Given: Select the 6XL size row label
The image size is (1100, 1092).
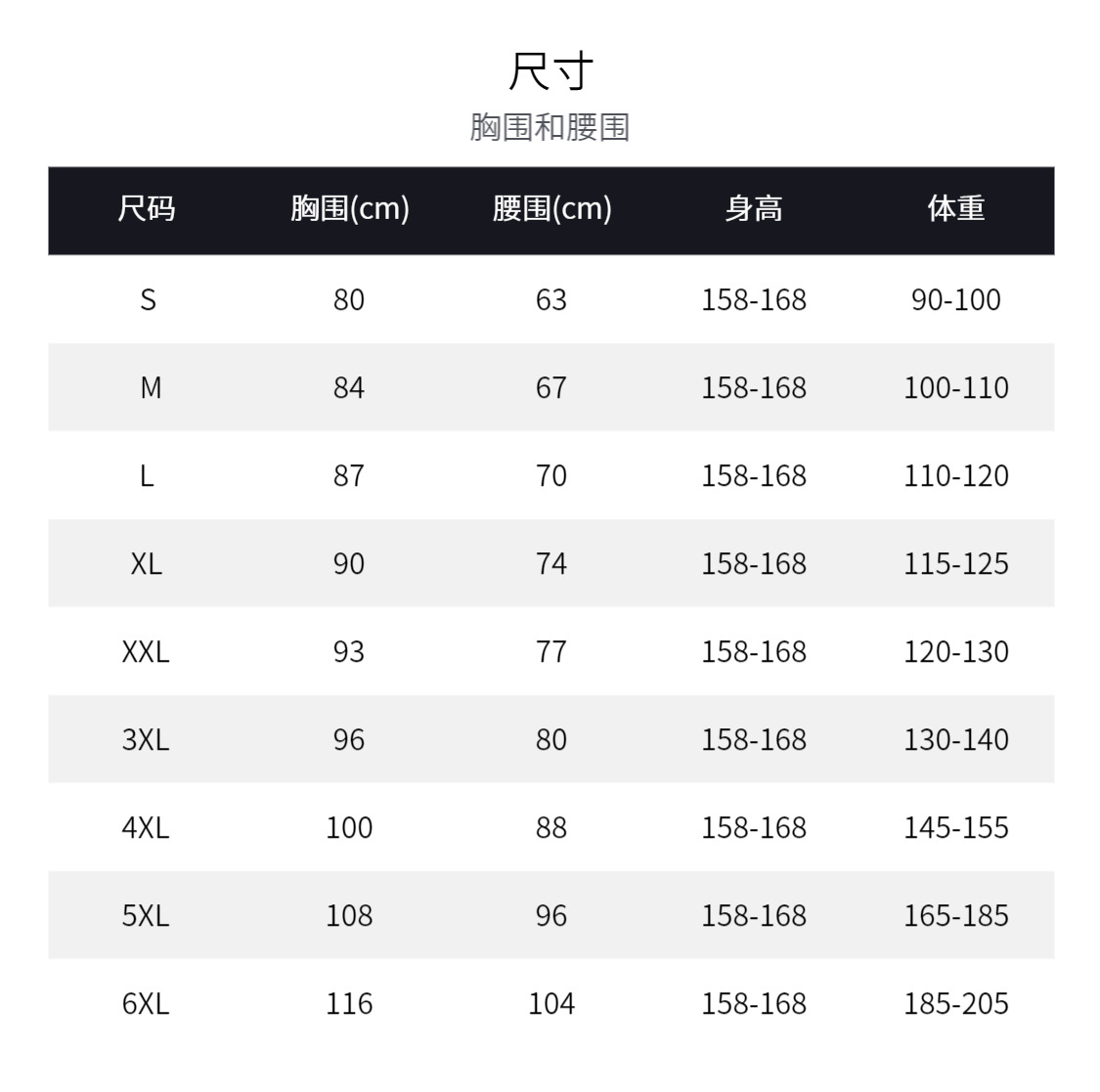Looking at the screenshot, I should point(146,1004).
